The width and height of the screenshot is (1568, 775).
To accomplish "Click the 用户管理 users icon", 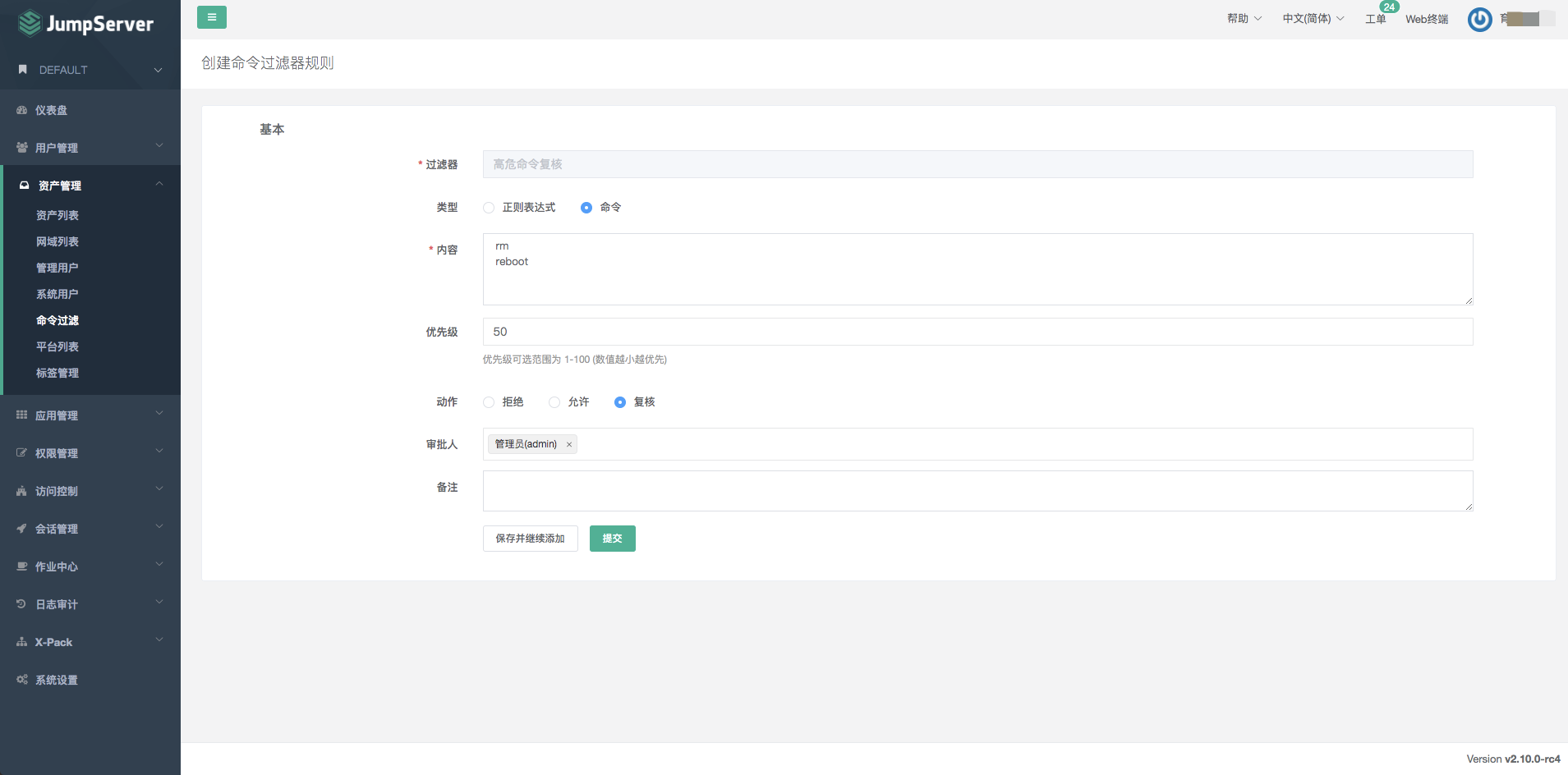I will click(22, 148).
